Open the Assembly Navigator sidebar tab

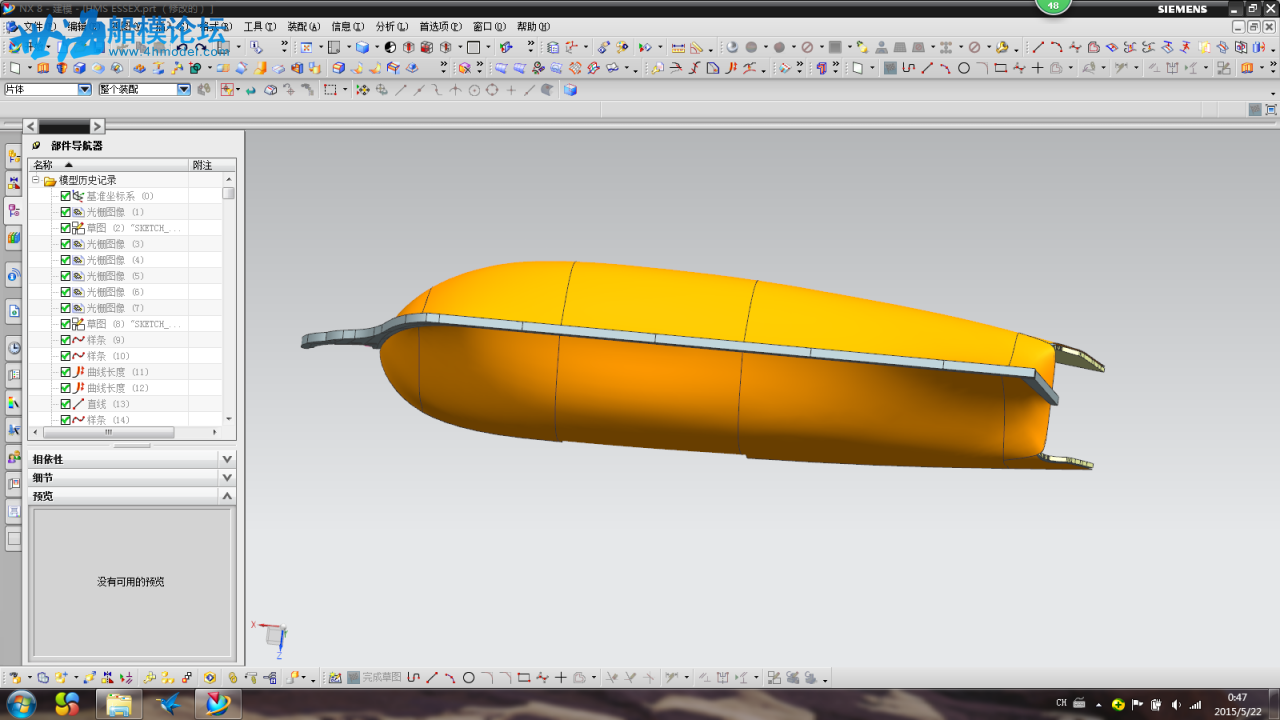click(14, 156)
